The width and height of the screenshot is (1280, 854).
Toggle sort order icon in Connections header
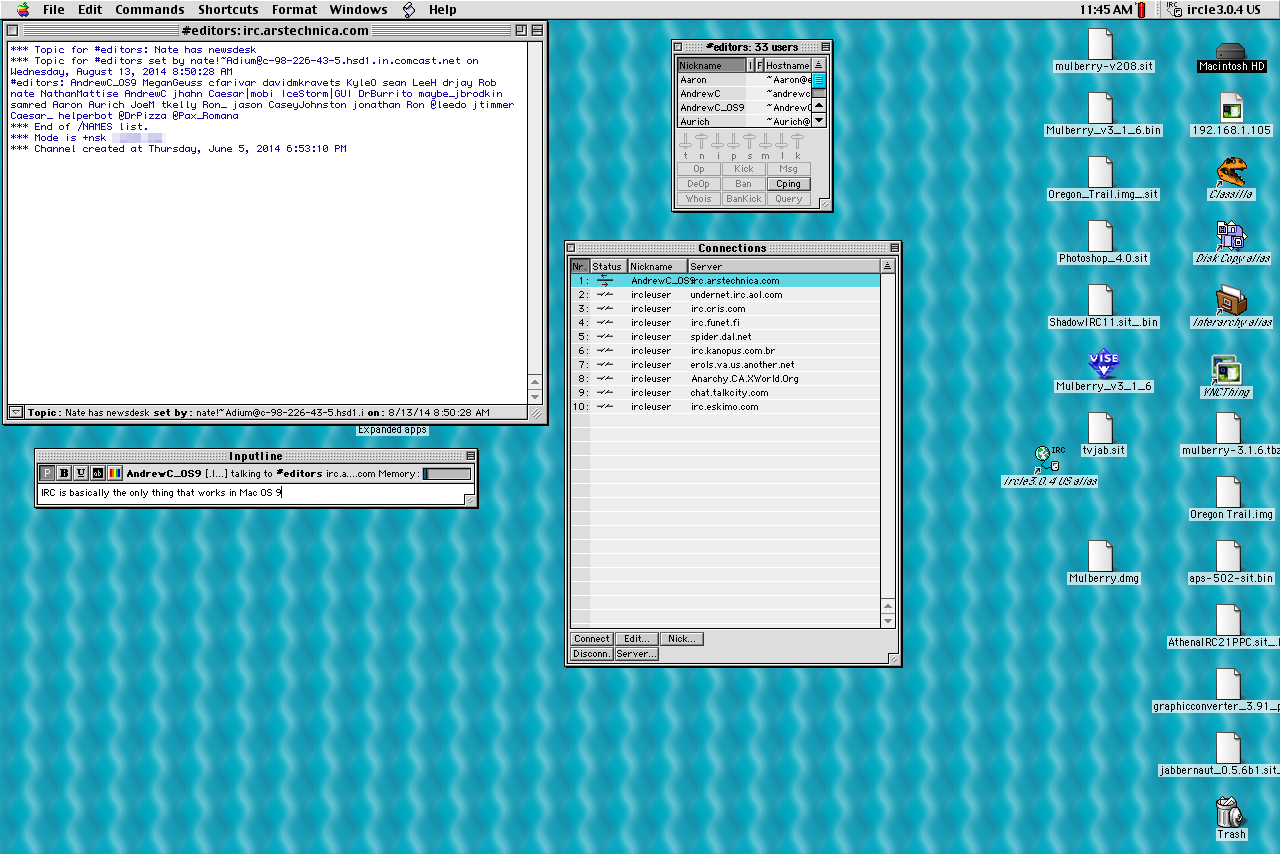click(x=887, y=266)
